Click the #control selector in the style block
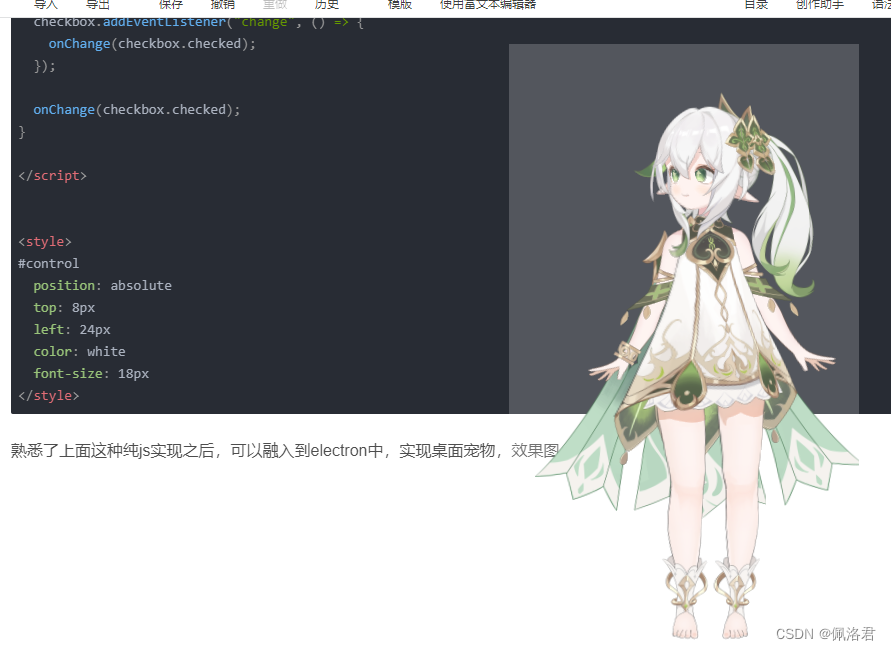Image resolution: width=891 pixels, height=650 pixels. click(x=48, y=263)
